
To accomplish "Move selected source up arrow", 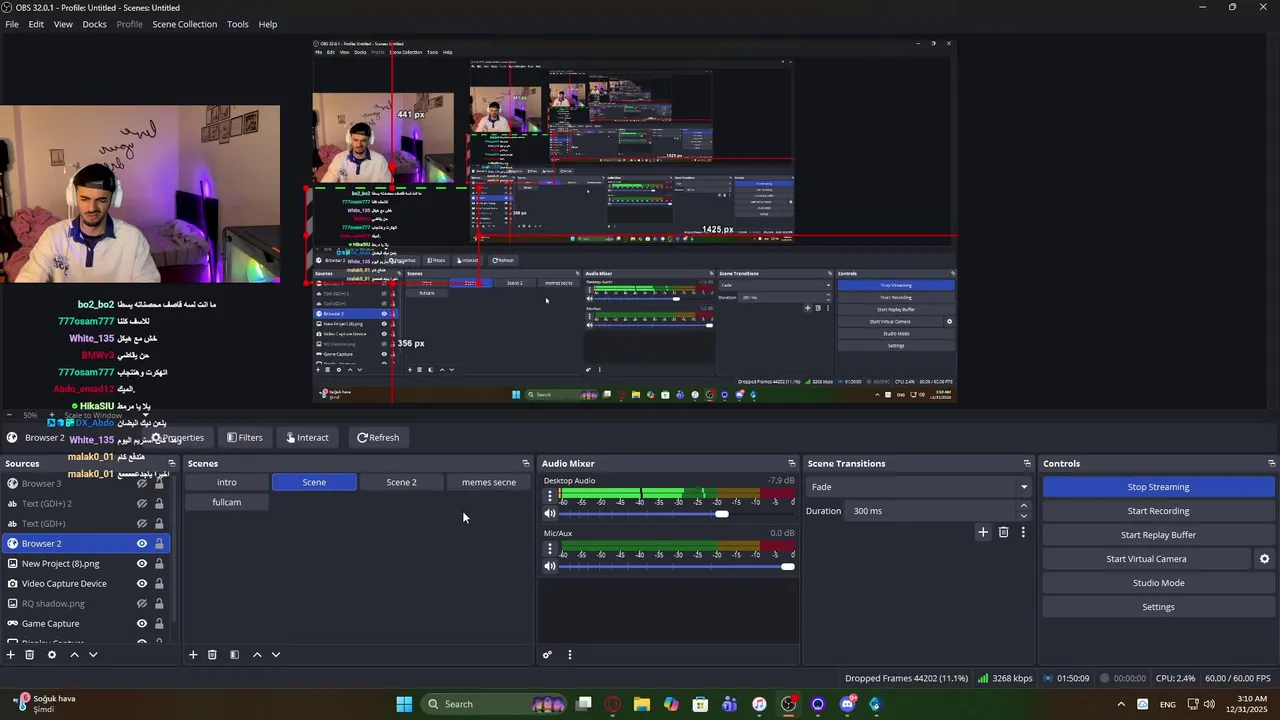I will pyautogui.click(x=74, y=655).
